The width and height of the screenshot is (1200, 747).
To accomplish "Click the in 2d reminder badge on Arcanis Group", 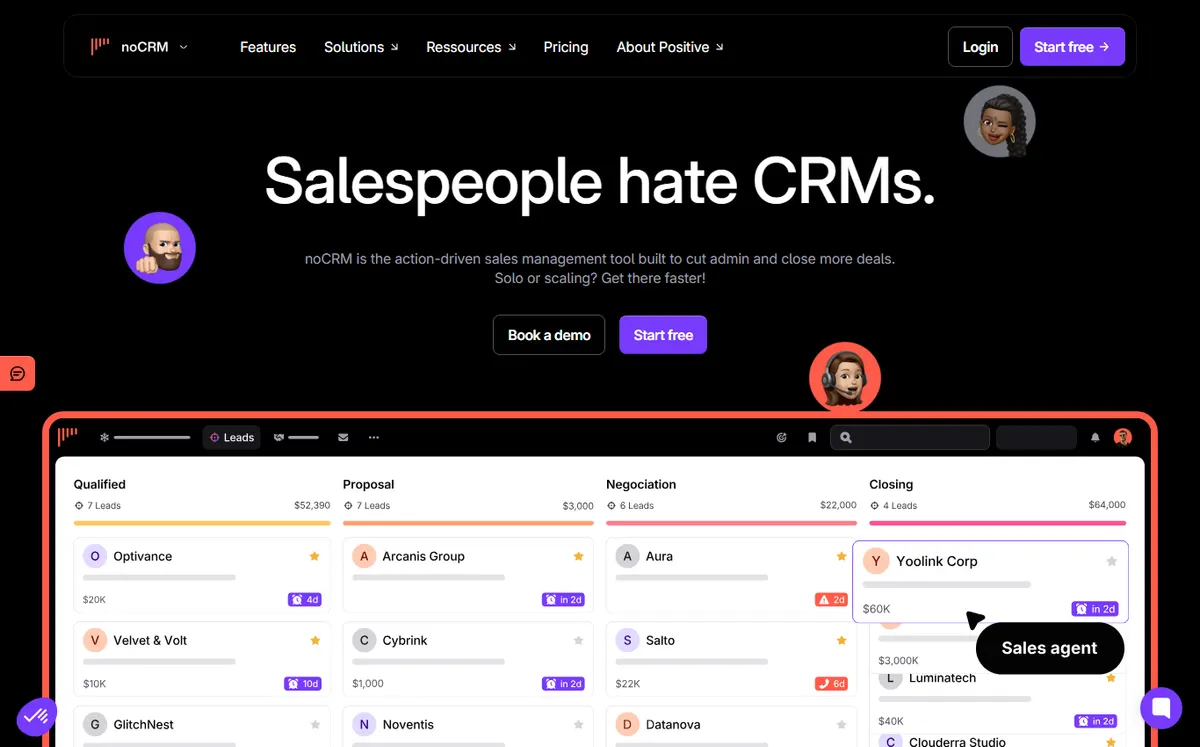I will 564,600.
